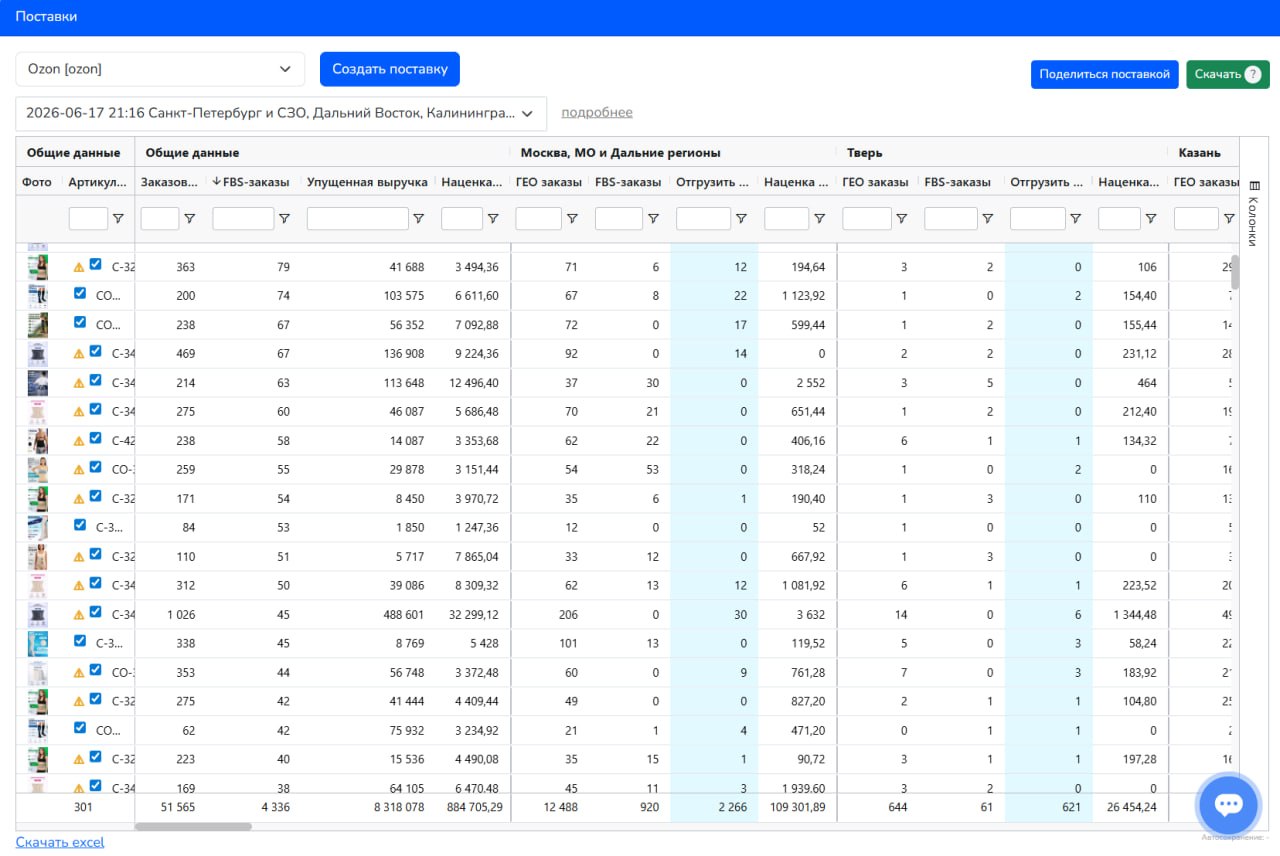Click filter icon under Артикул column
This screenshot has height=856, width=1280.
tap(118, 219)
